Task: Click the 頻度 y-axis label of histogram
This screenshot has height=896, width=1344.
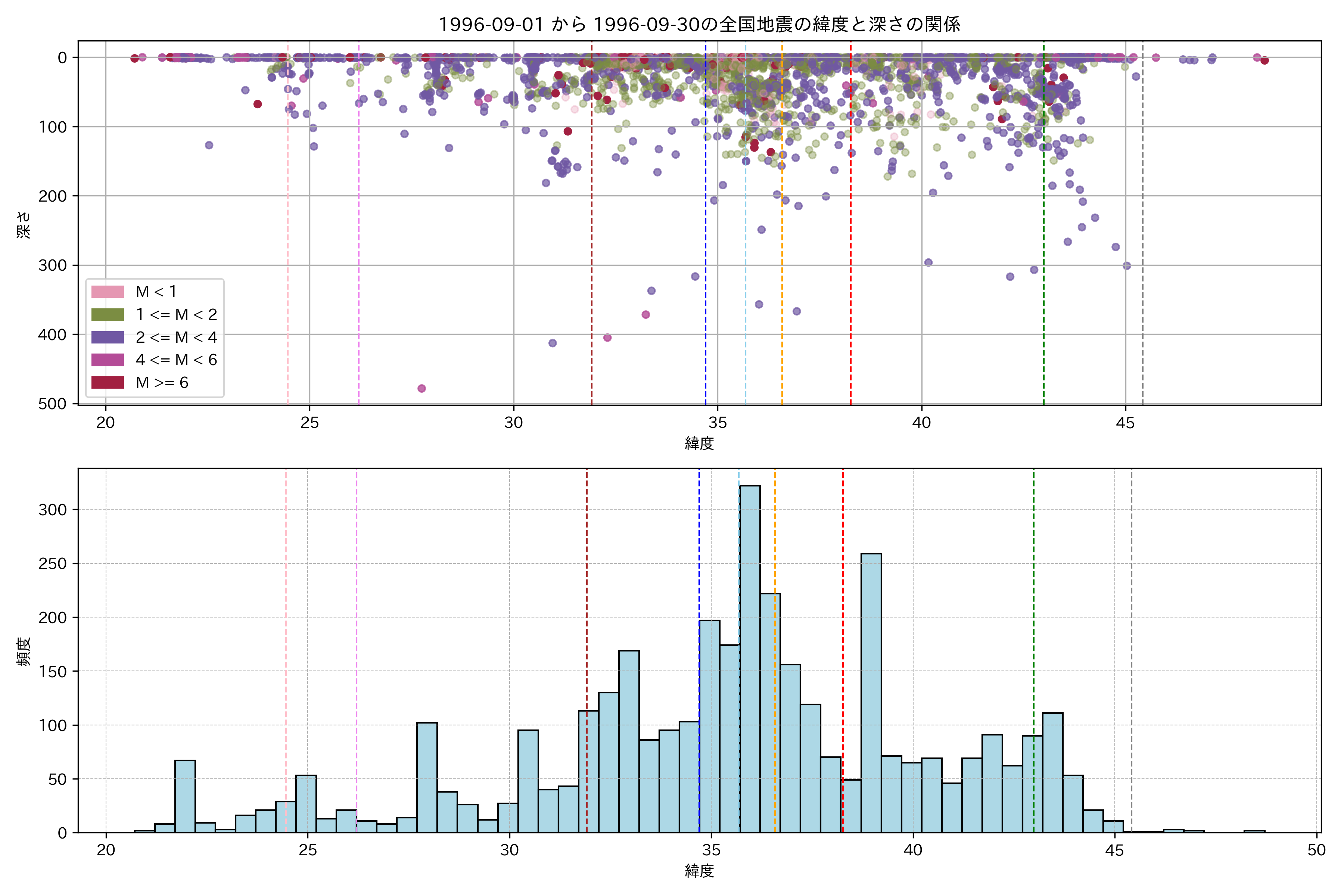Action: 23,651
